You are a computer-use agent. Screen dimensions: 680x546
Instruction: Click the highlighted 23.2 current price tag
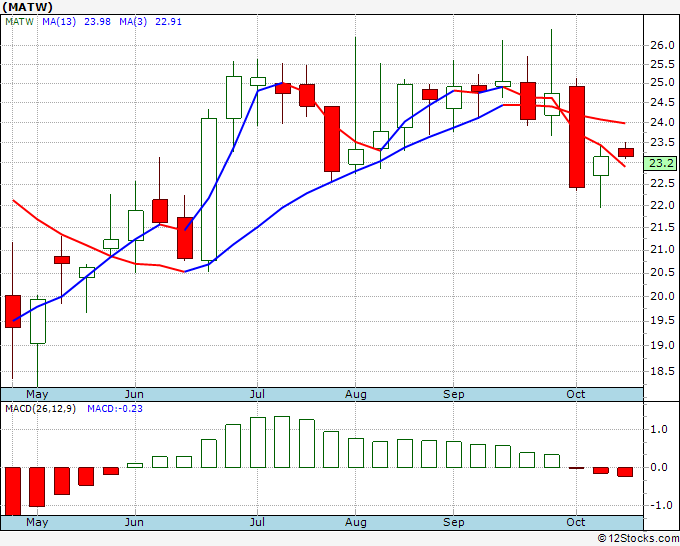(x=660, y=163)
